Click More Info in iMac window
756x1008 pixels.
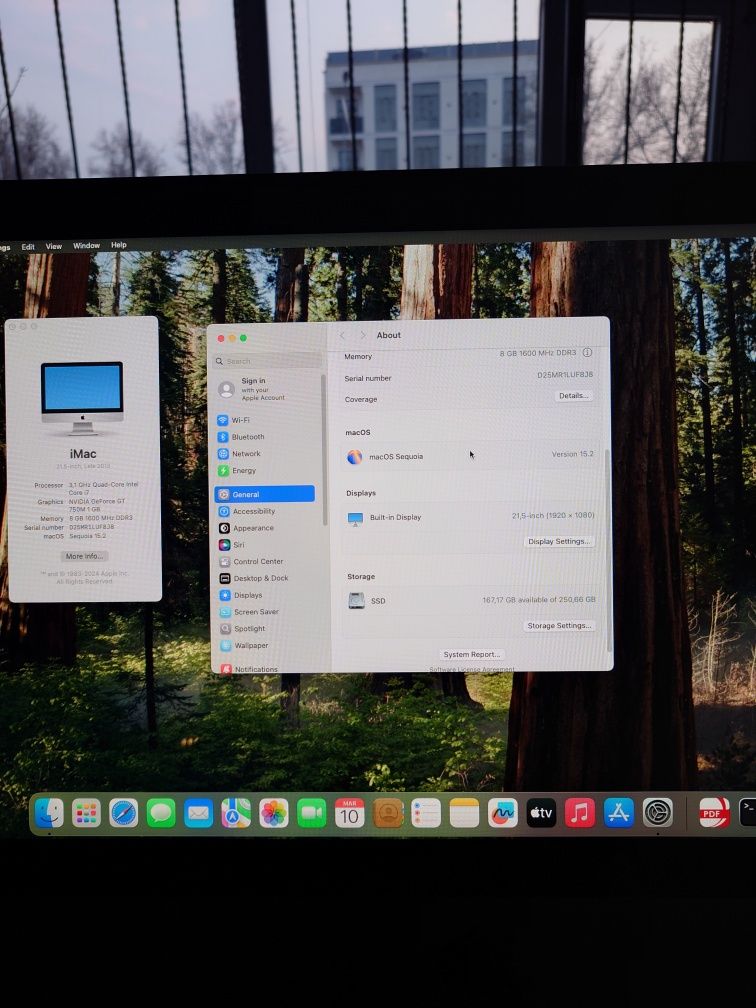(x=84, y=557)
